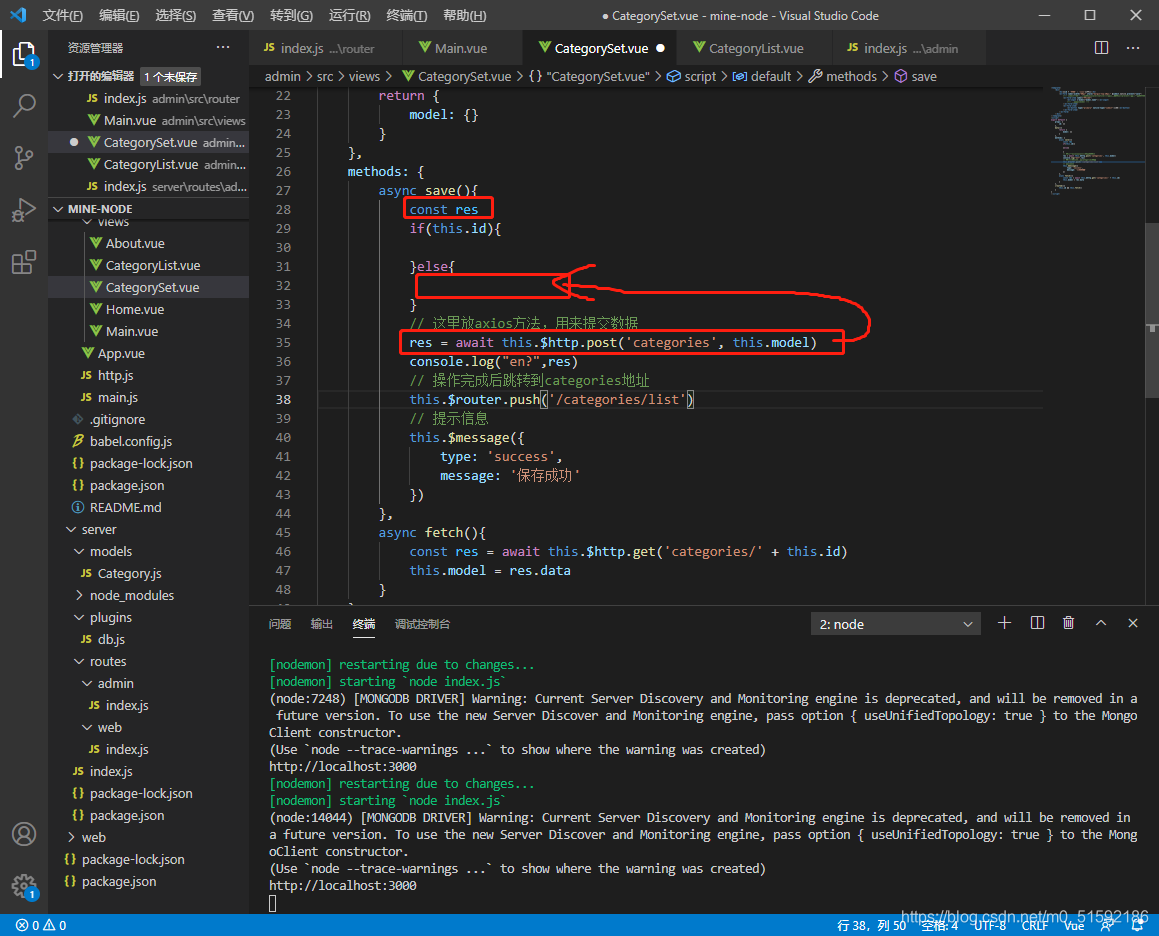Maximize the terminal panel with chevron up
Image resolution: width=1159 pixels, height=936 pixels.
click(1101, 623)
